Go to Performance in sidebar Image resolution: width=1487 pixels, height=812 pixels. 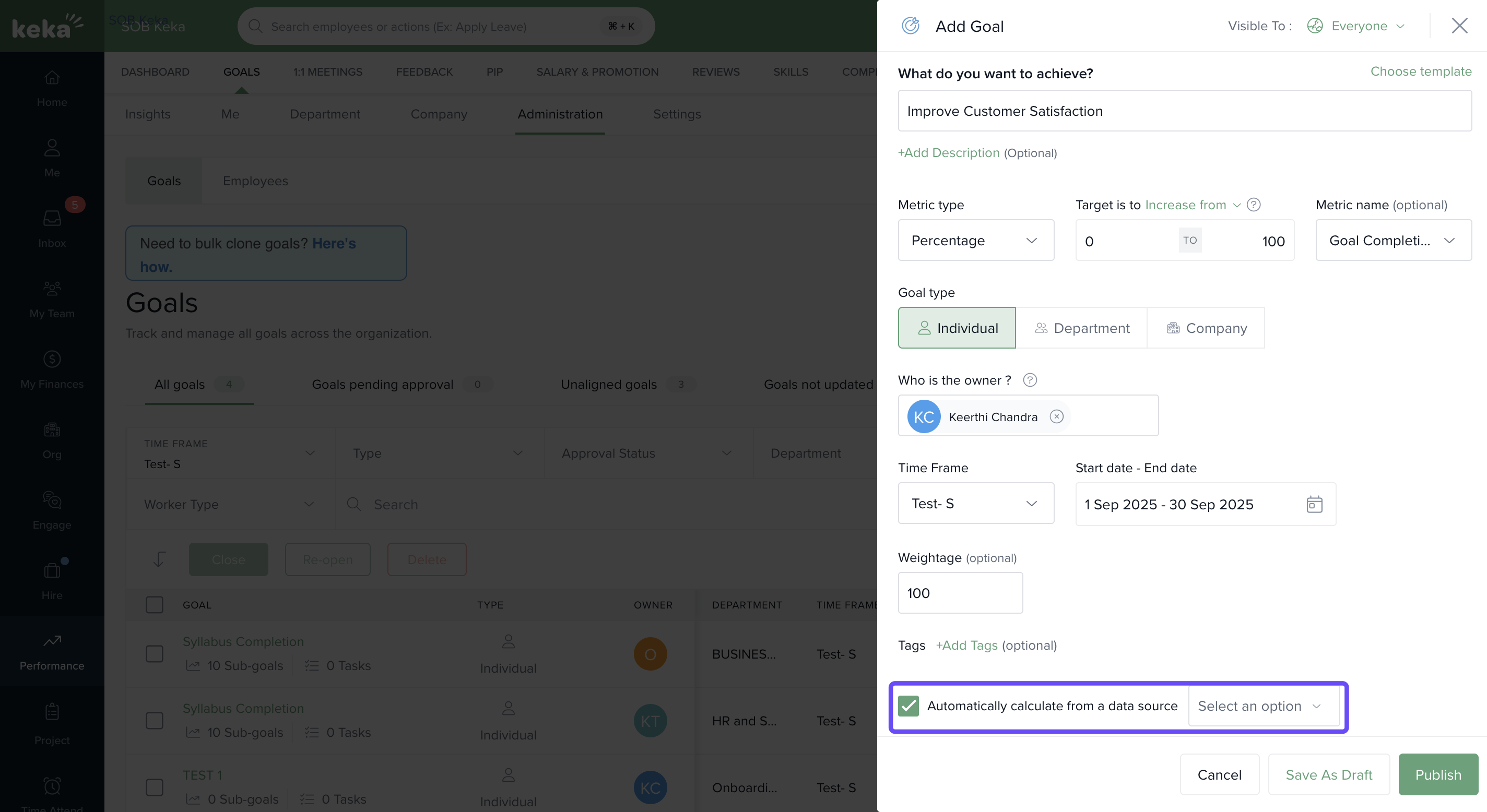[x=52, y=651]
